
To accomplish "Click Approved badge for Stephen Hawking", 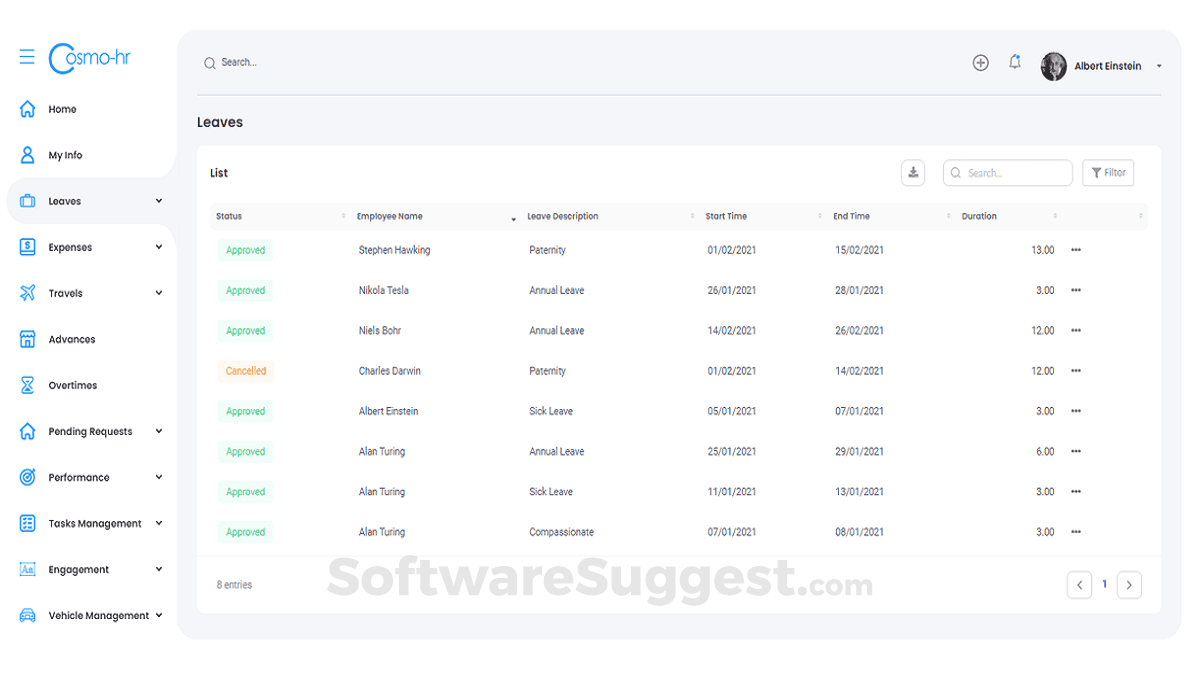I will click(x=246, y=250).
